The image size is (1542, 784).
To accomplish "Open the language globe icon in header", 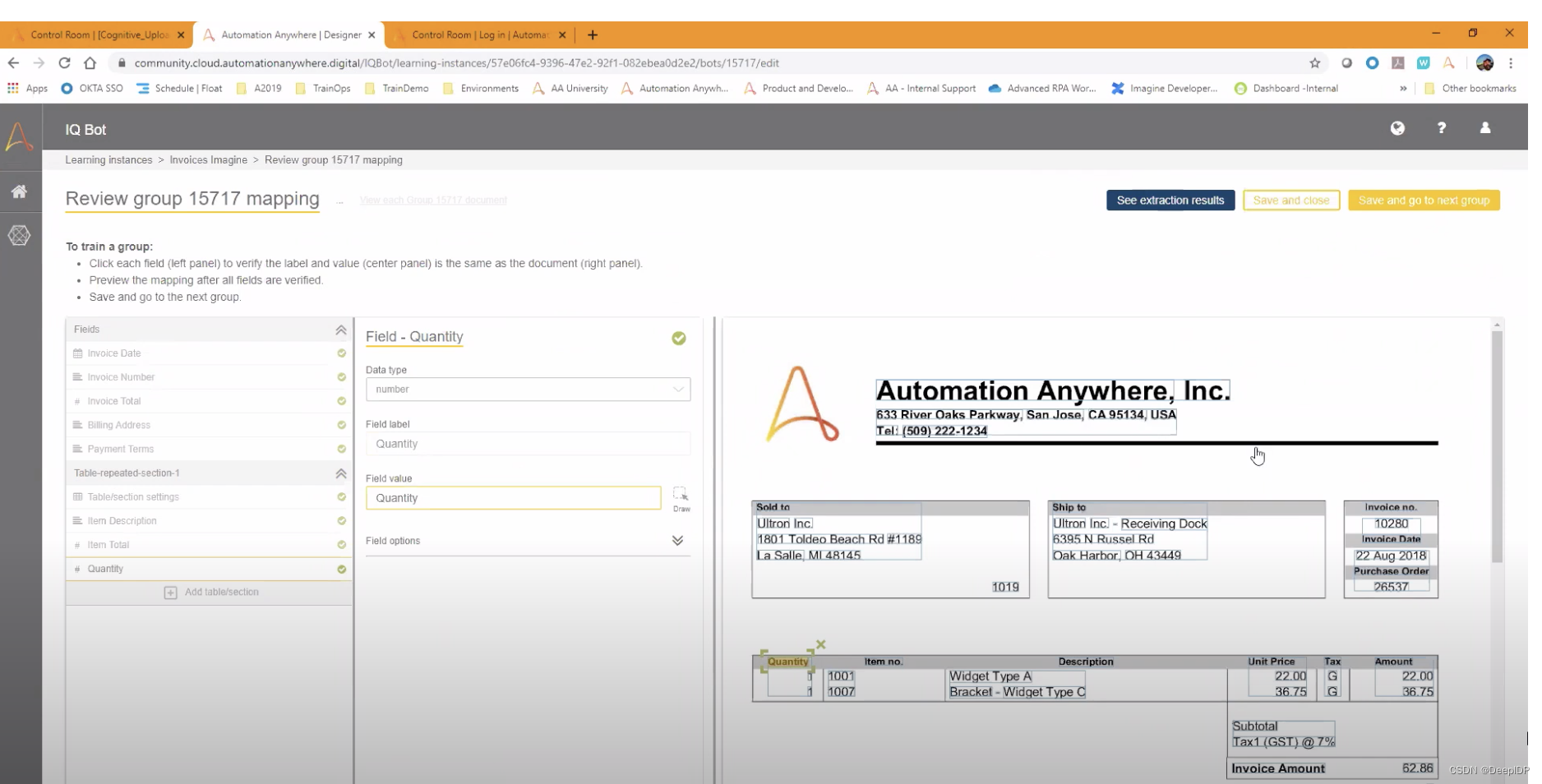I will tap(1397, 128).
